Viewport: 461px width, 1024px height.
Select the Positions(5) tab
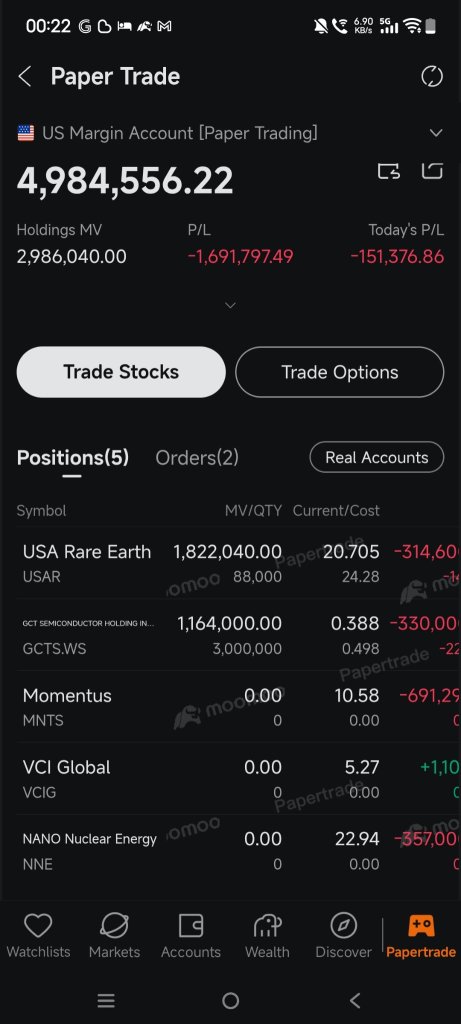72,458
